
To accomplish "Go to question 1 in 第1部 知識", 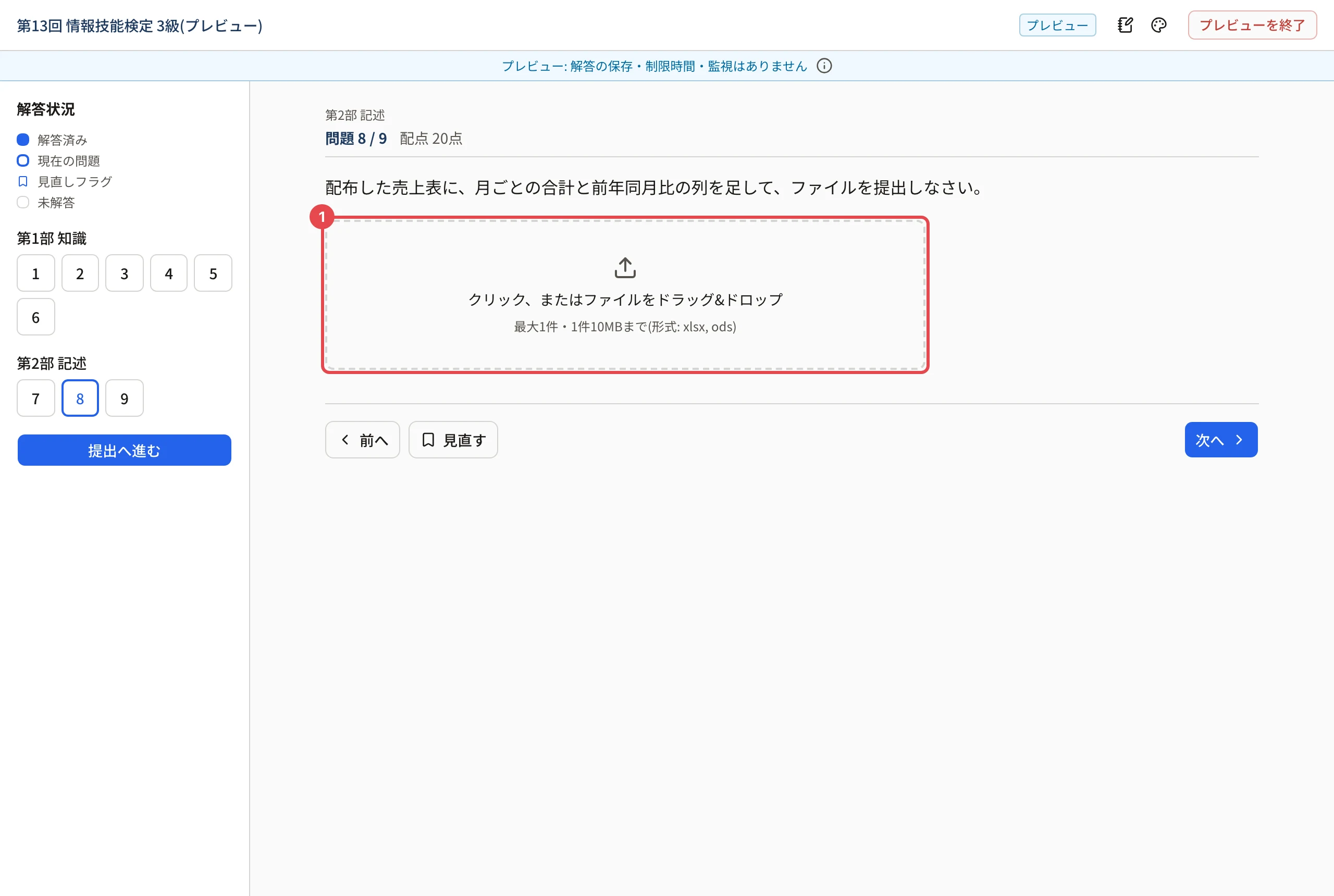I will 36,273.
